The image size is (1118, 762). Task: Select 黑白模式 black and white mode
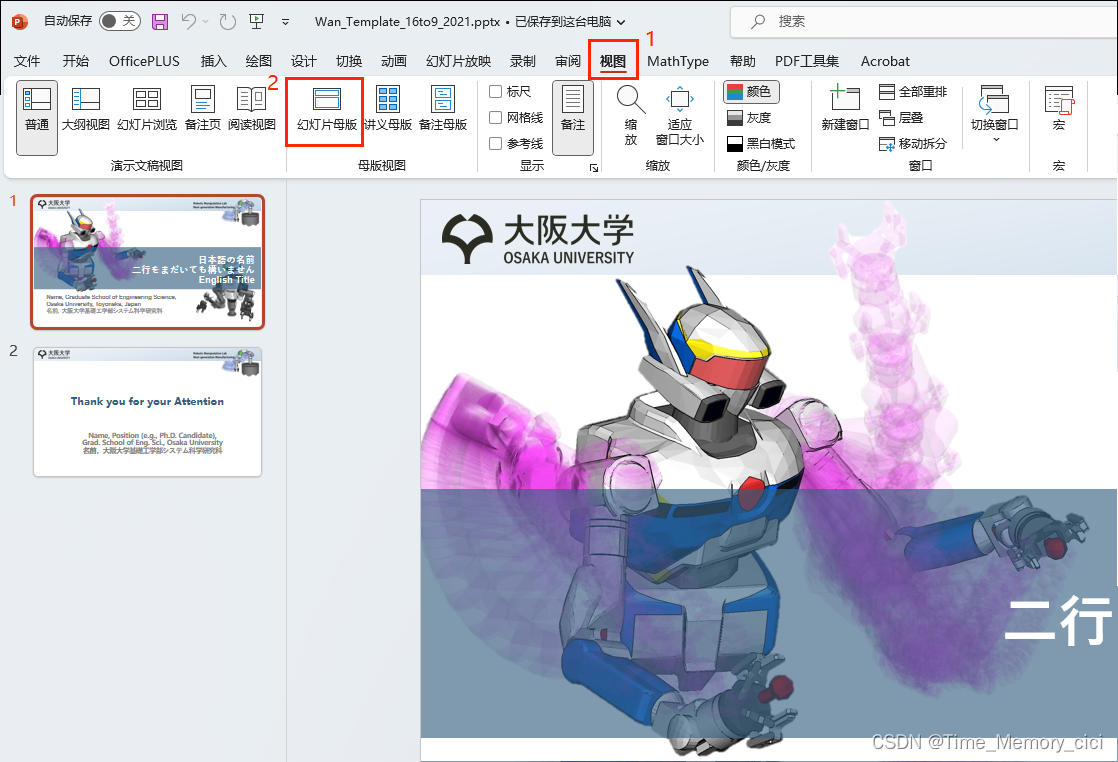[x=761, y=143]
